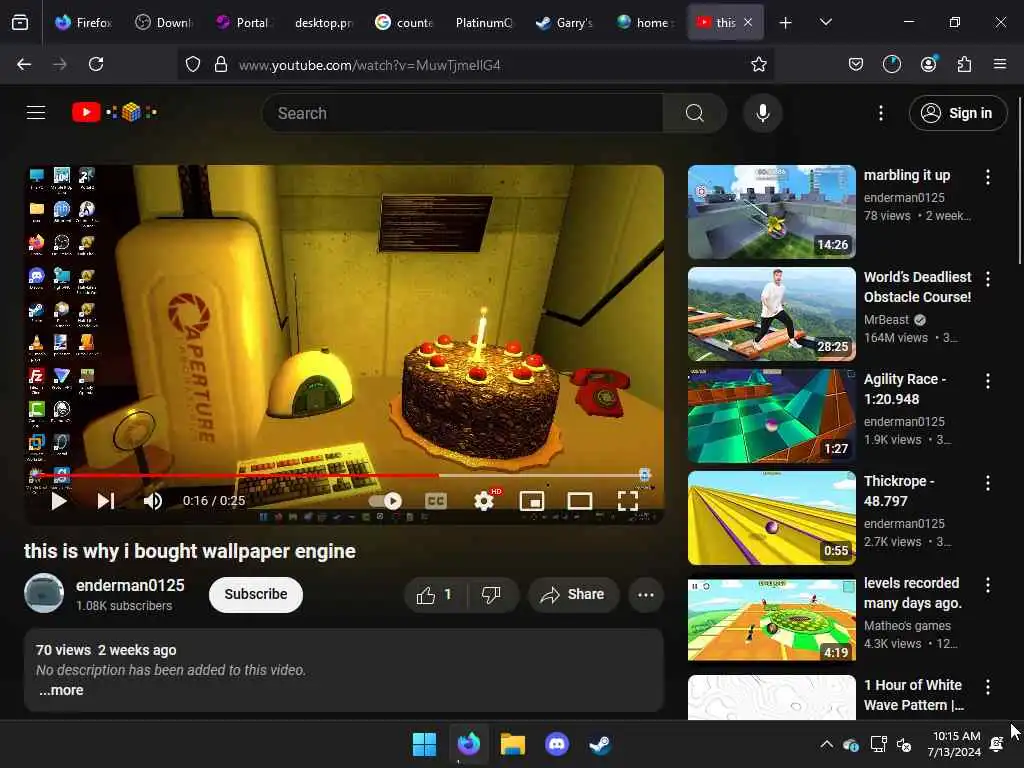1024x768 pixels.
Task: Show tracking protection shield info
Action: click(x=193, y=64)
